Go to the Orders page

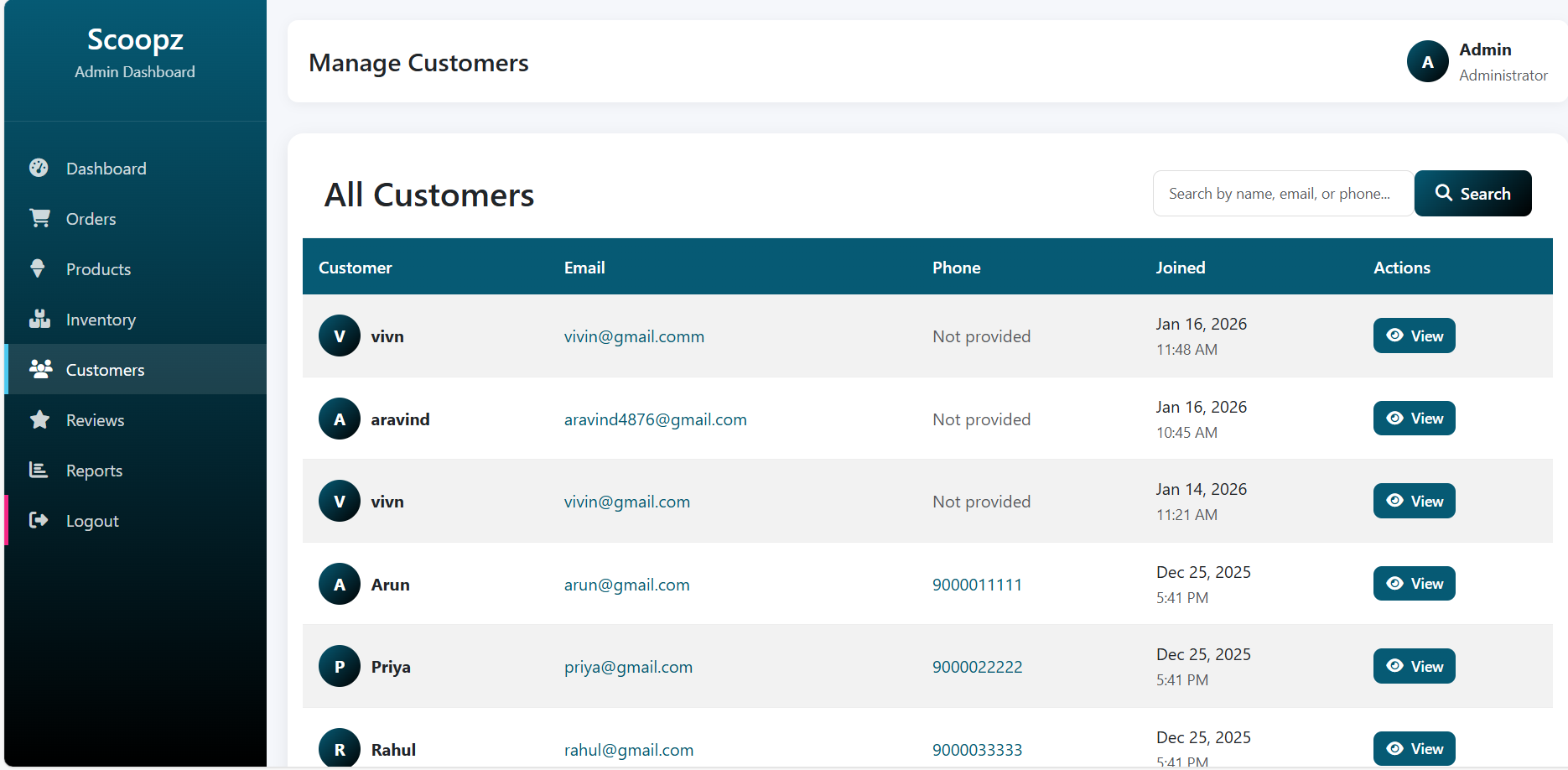pos(91,219)
